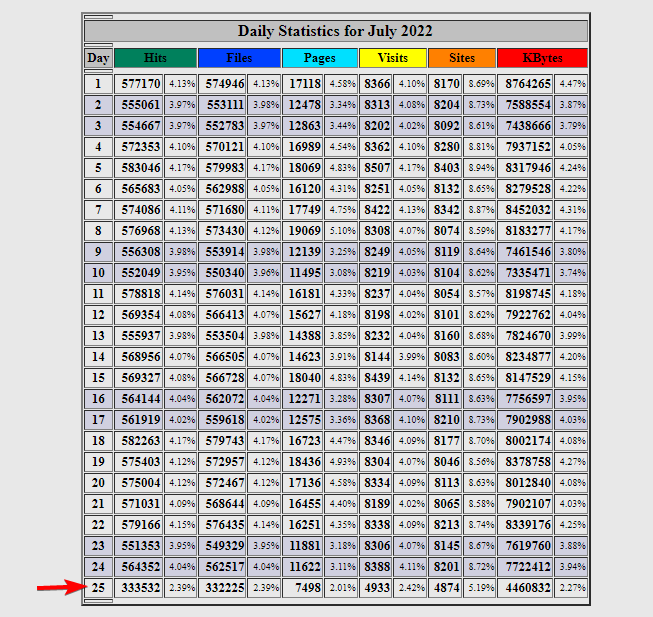Click hits value 551353 for day 23

pos(139,545)
